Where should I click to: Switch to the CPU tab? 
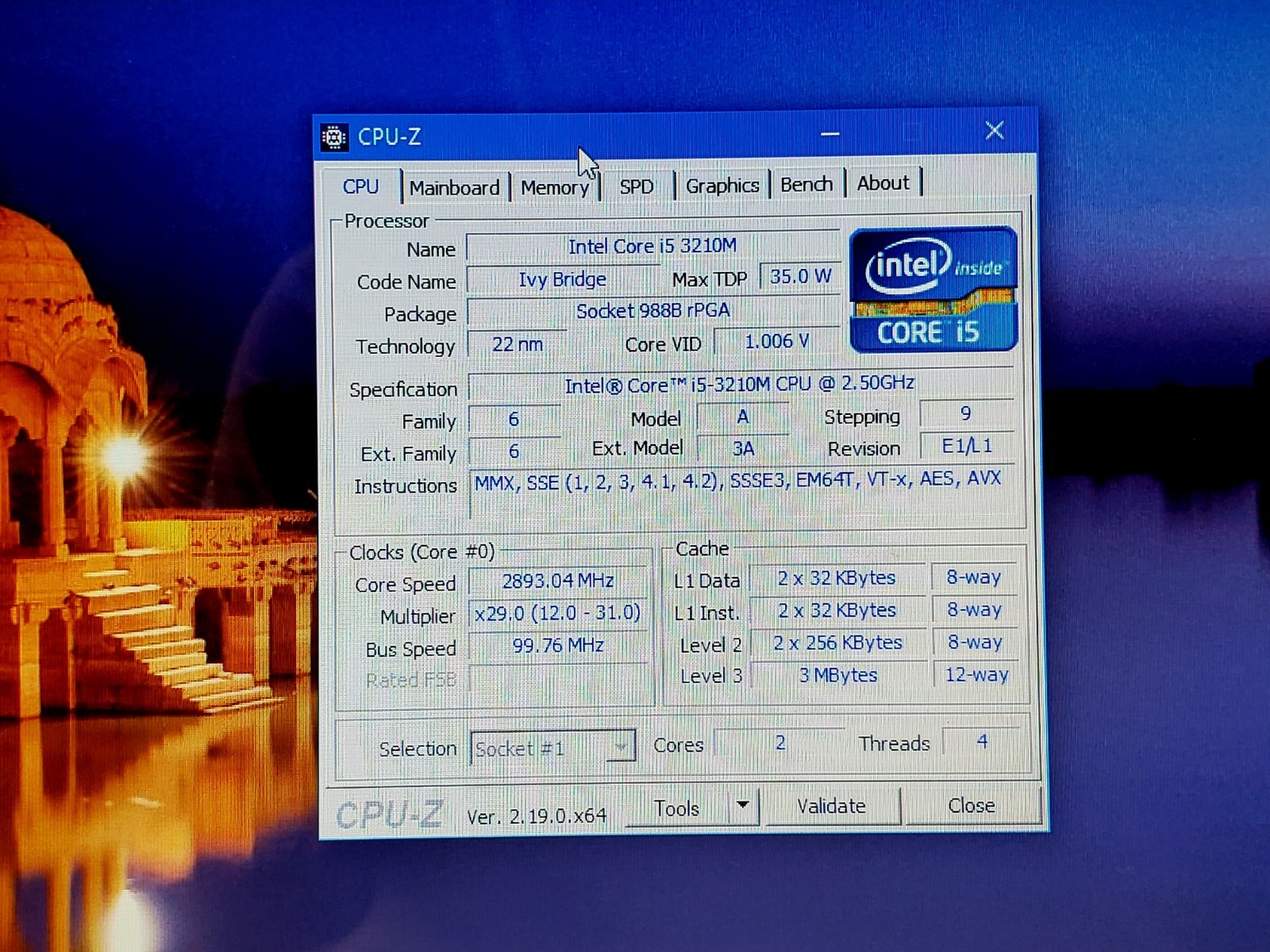click(361, 186)
